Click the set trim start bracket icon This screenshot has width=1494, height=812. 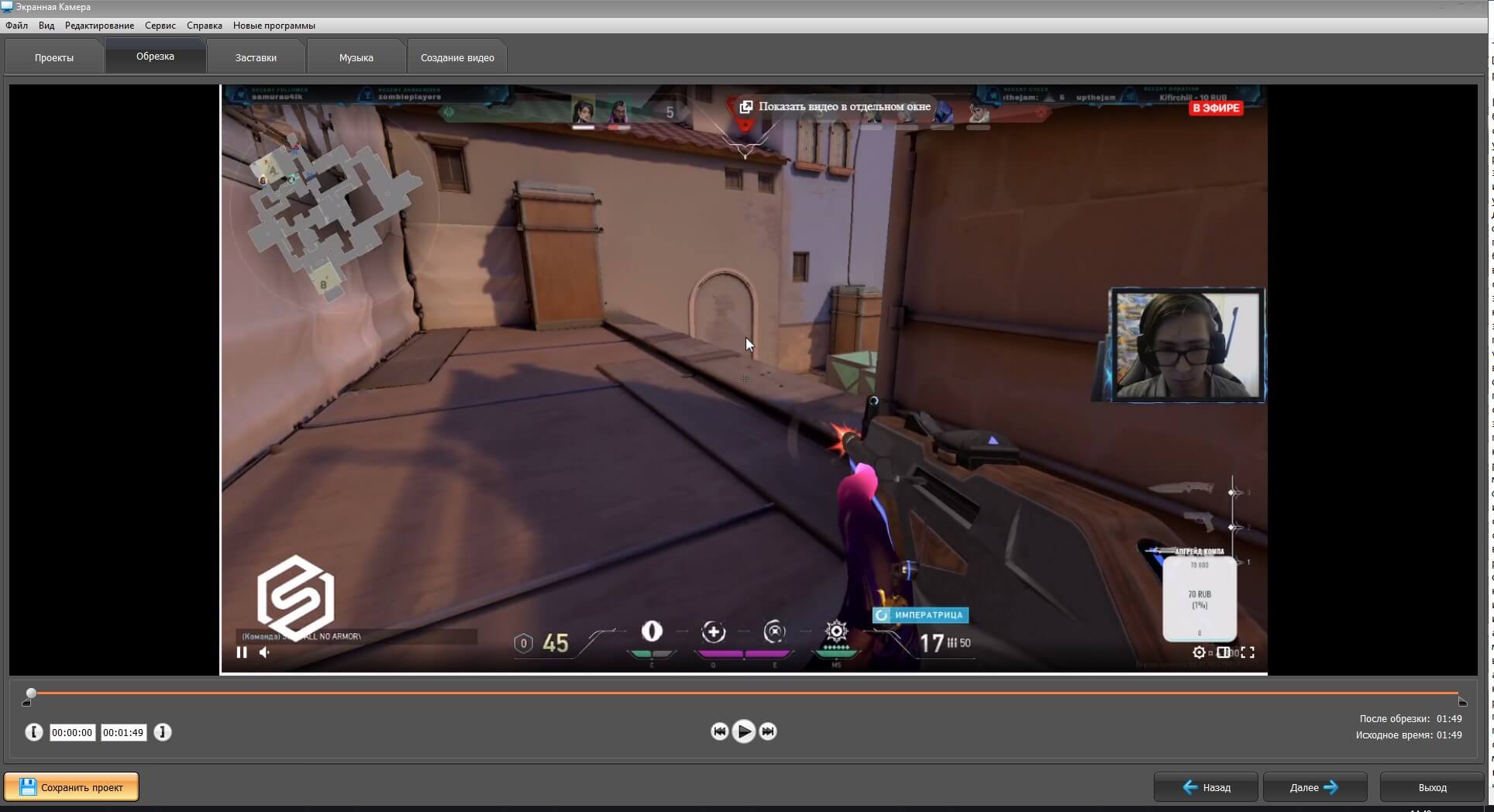[x=33, y=732]
